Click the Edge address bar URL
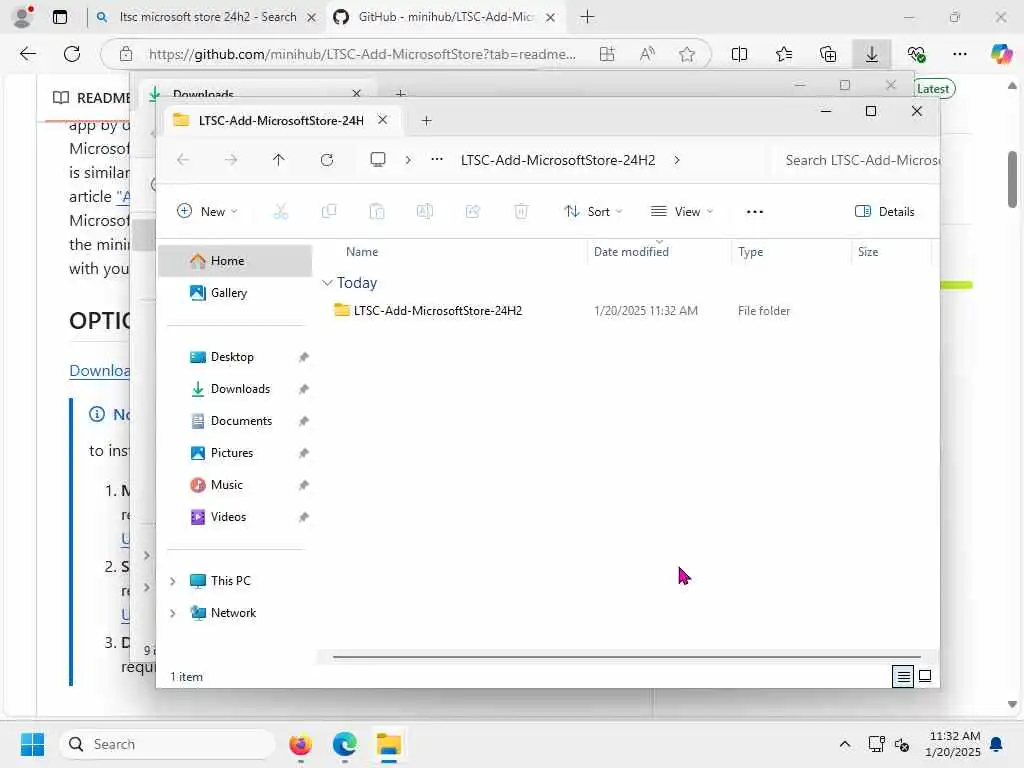Viewport: 1024px width, 768px height. tap(362, 54)
